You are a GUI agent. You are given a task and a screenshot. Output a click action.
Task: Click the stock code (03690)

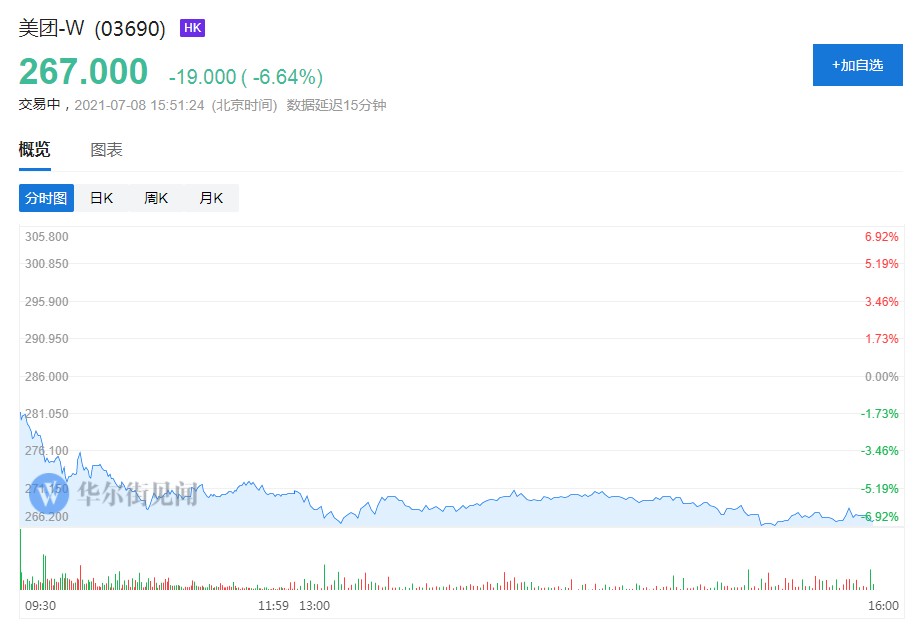[x=130, y=29]
